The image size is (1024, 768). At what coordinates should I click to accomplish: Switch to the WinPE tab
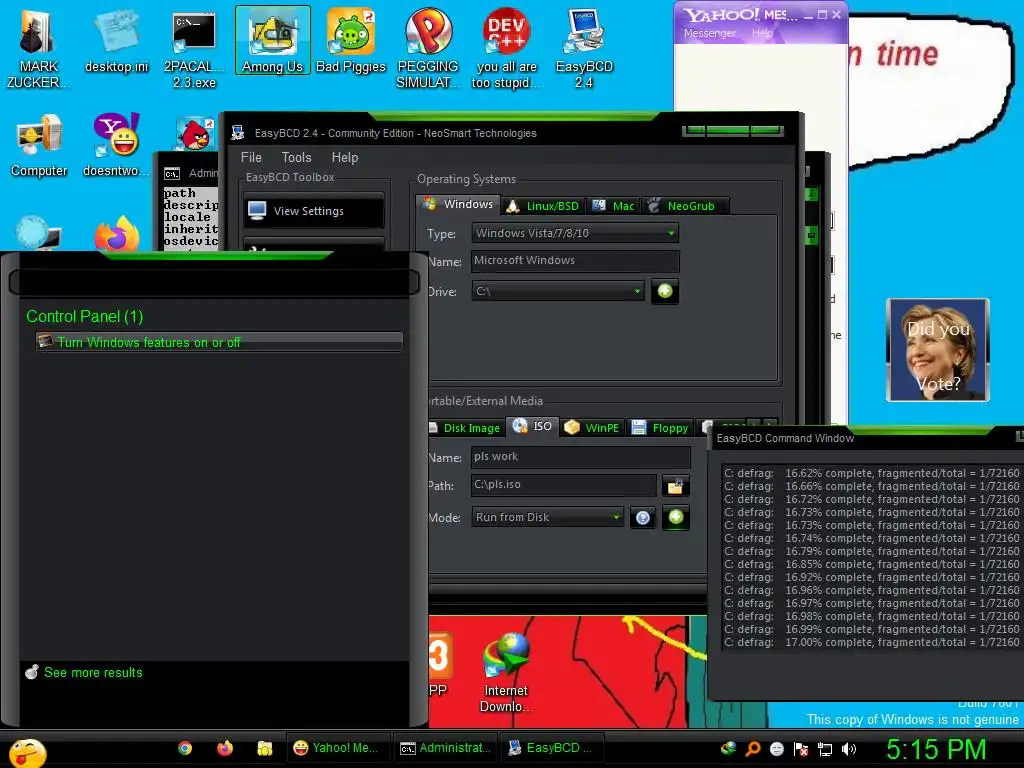click(592, 428)
